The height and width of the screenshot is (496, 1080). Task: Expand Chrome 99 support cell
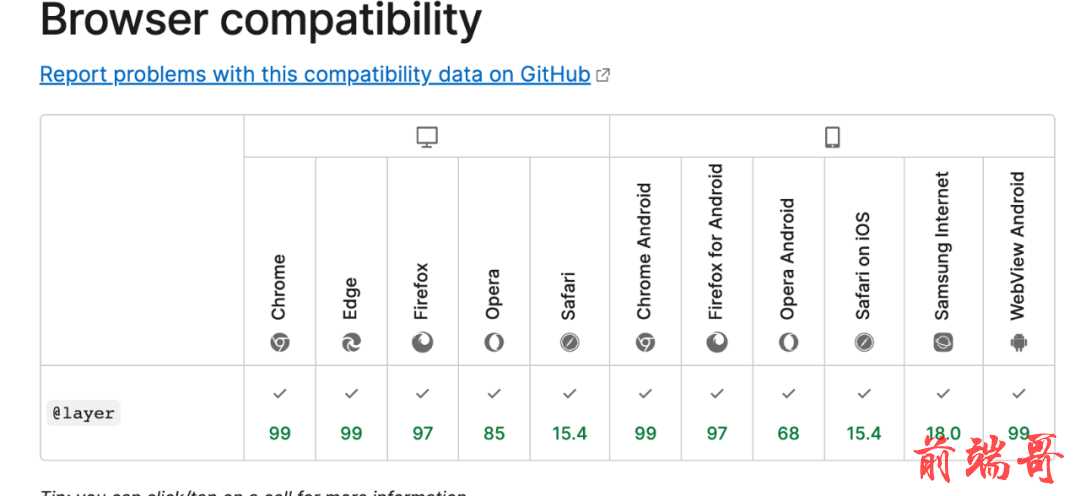[280, 413]
